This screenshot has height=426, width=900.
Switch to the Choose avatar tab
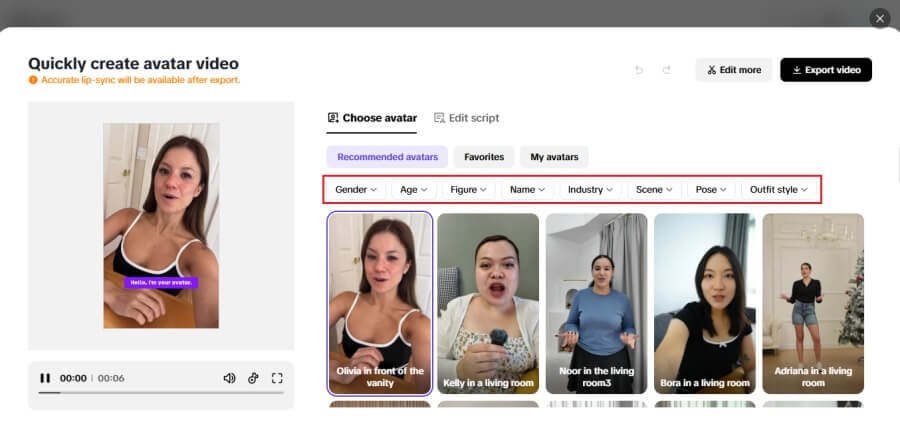click(372, 118)
